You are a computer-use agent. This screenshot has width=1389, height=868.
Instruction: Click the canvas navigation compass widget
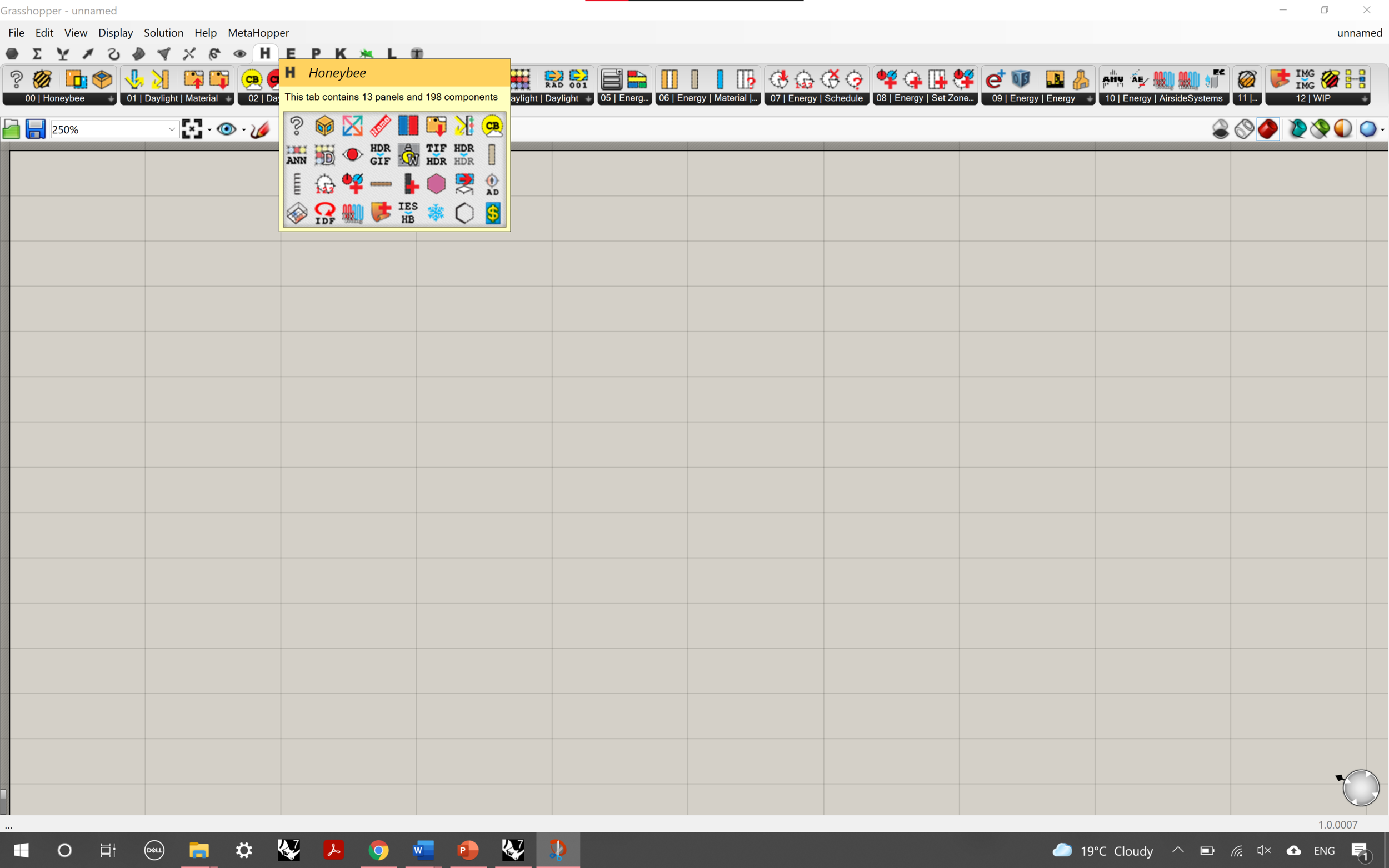1360,787
